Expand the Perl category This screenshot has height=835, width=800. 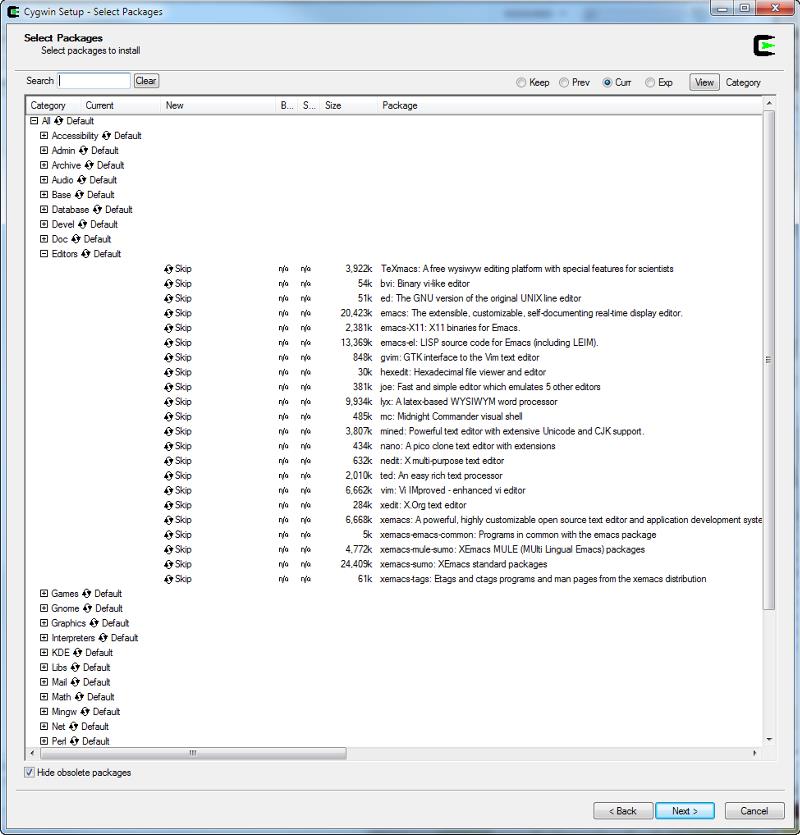(x=44, y=741)
